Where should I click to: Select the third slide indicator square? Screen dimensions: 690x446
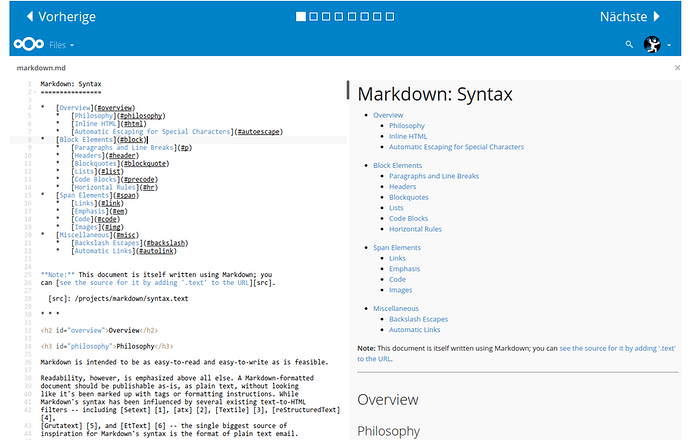(x=326, y=17)
